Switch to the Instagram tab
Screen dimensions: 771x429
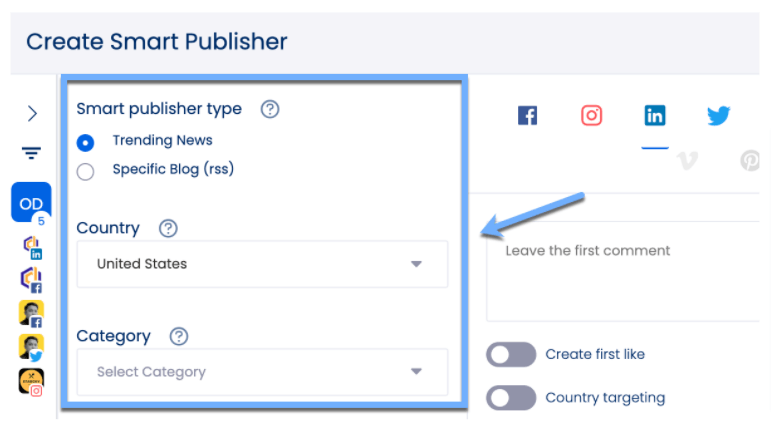[x=592, y=116]
